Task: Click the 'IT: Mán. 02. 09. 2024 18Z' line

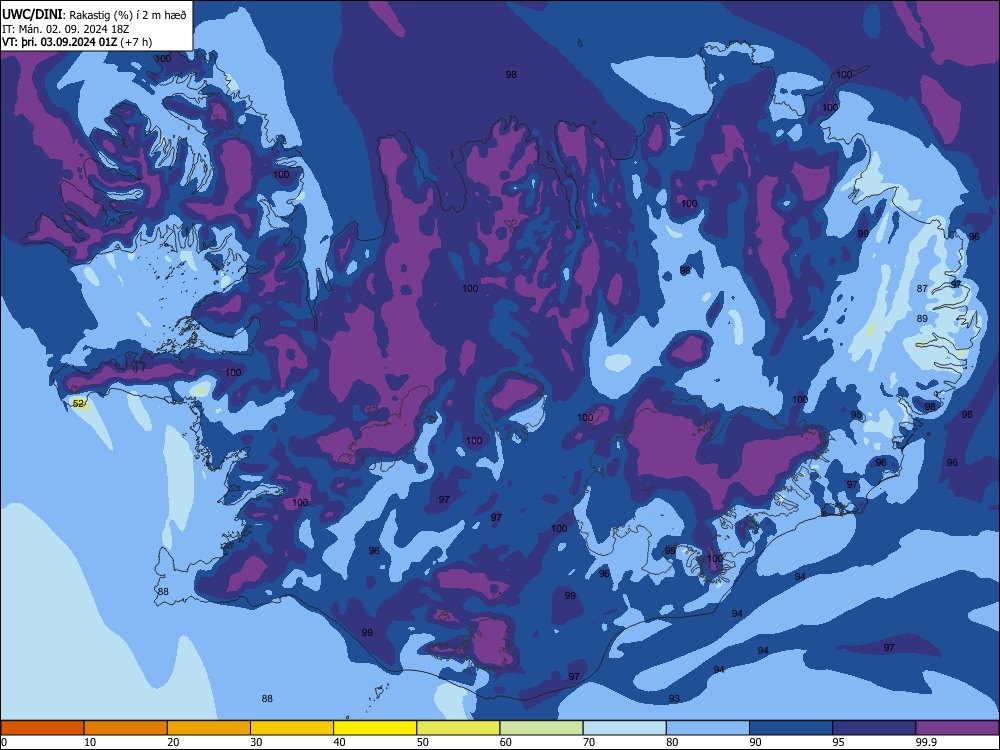Action: click(x=66, y=29)
